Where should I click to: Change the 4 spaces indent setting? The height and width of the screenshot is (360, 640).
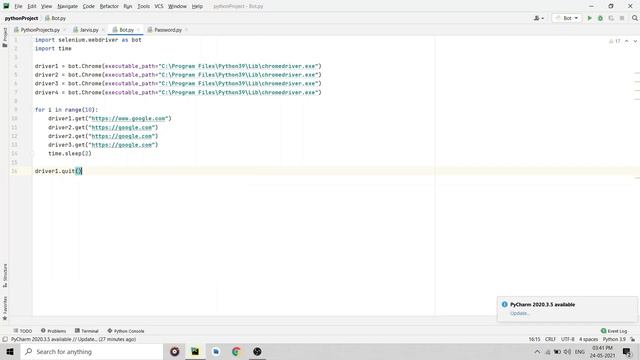point(588,339)
